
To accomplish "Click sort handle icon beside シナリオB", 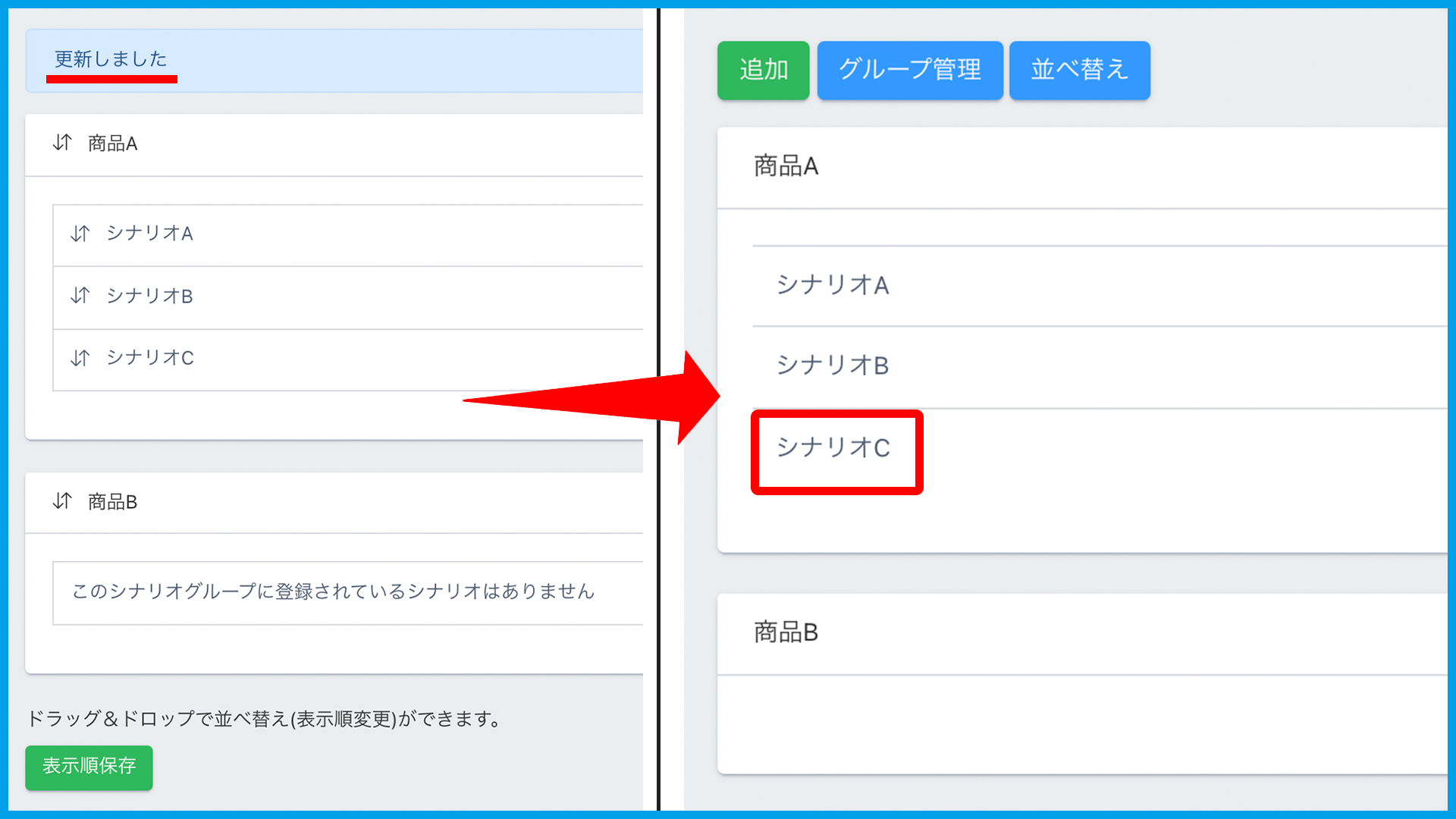I will pyautogui.click(x=80, y=295).
